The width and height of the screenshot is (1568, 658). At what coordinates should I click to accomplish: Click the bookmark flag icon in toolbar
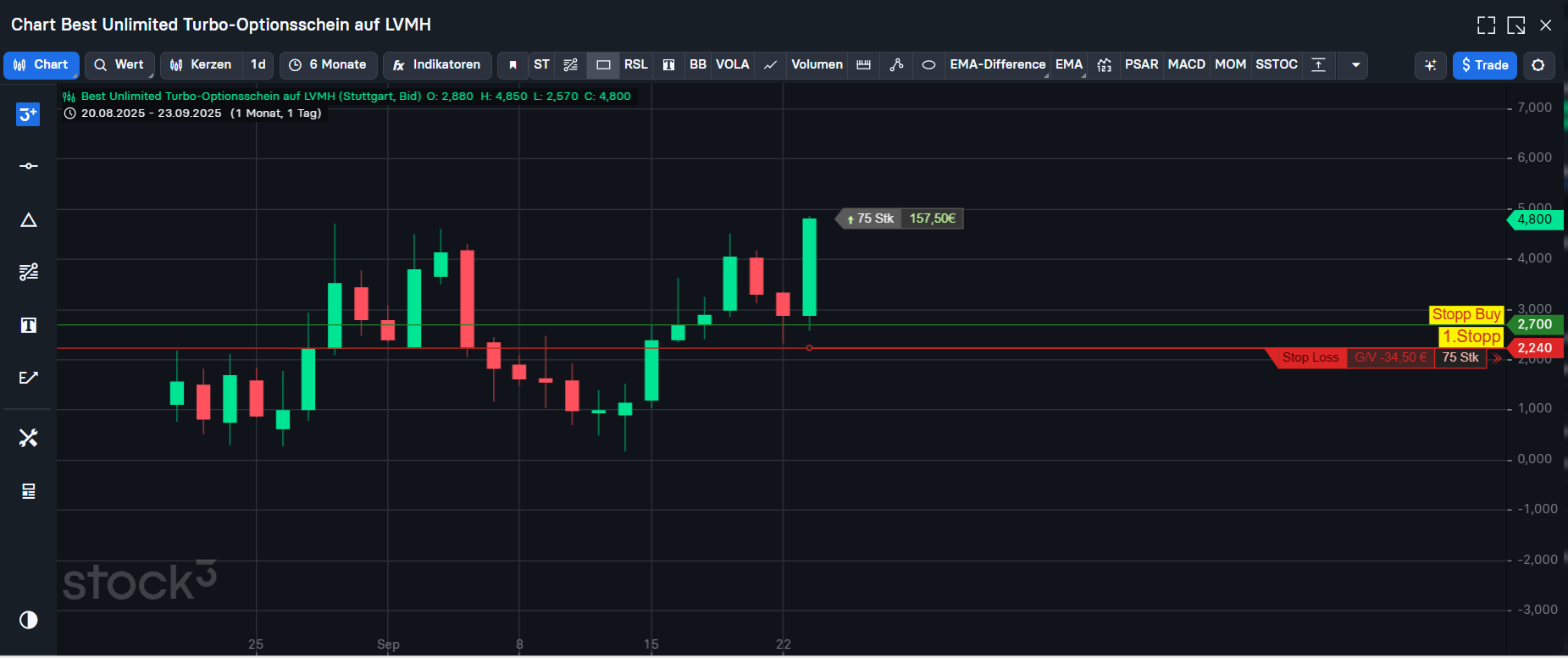(x=513, y=65)
